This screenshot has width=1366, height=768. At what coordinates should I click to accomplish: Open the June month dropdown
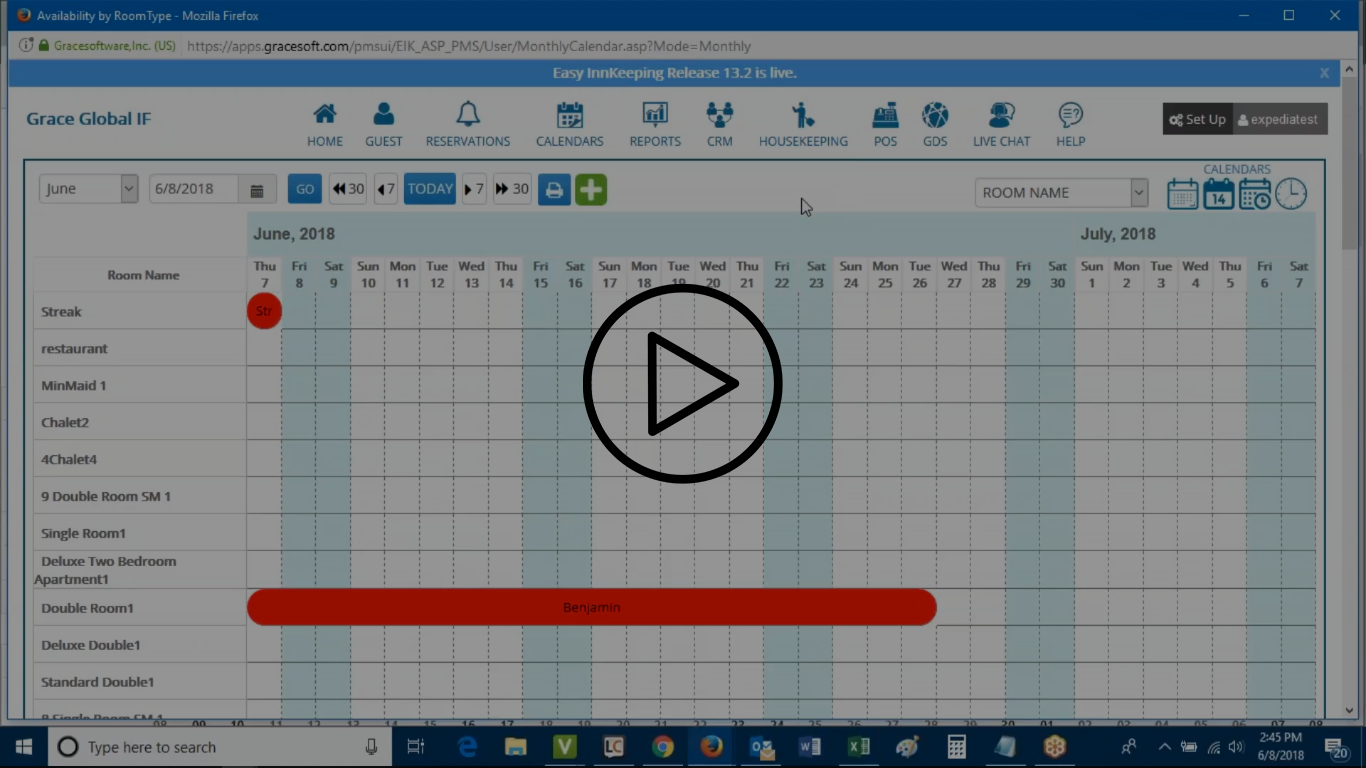[x=87, y=188]
